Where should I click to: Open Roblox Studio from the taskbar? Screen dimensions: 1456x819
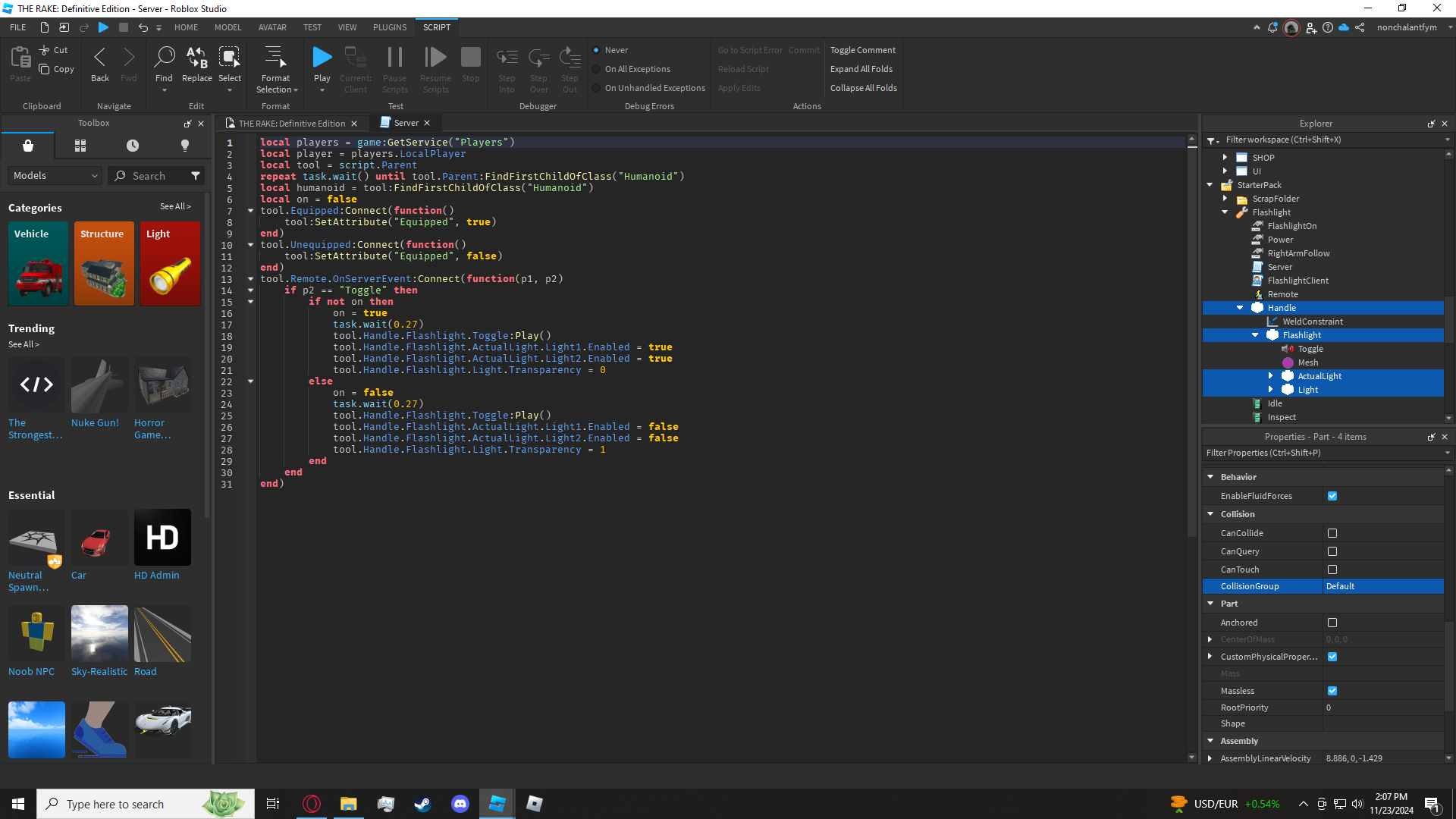coord(497,803)
